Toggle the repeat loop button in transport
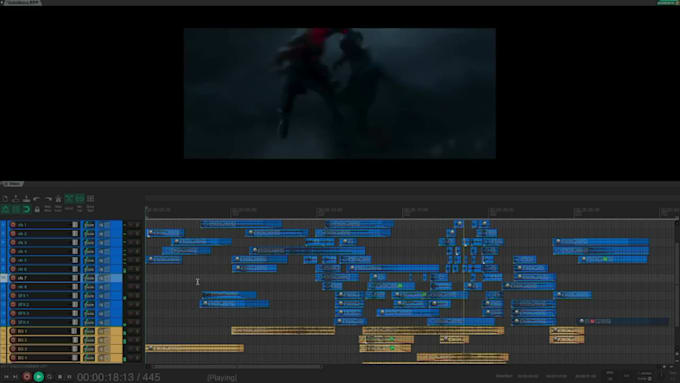 [49, 377]
